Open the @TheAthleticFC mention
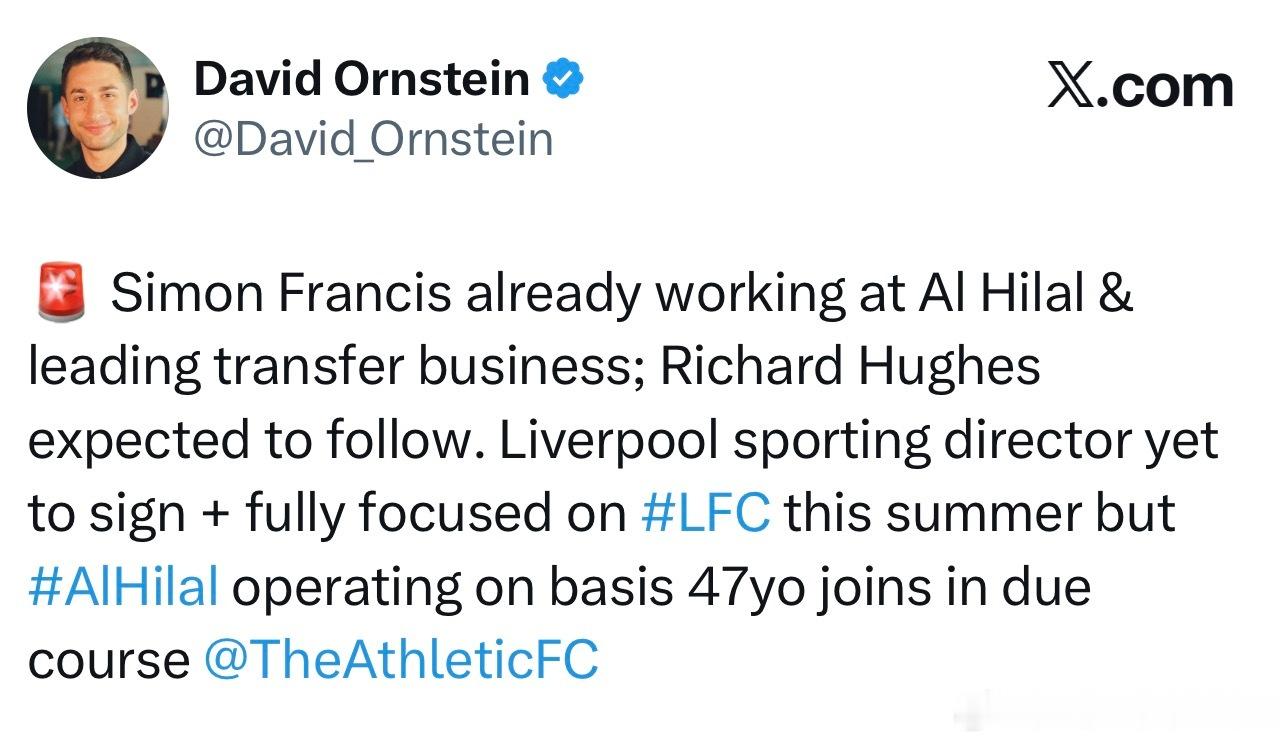Viewport: 1284px width, 743px height. (401, 660)
